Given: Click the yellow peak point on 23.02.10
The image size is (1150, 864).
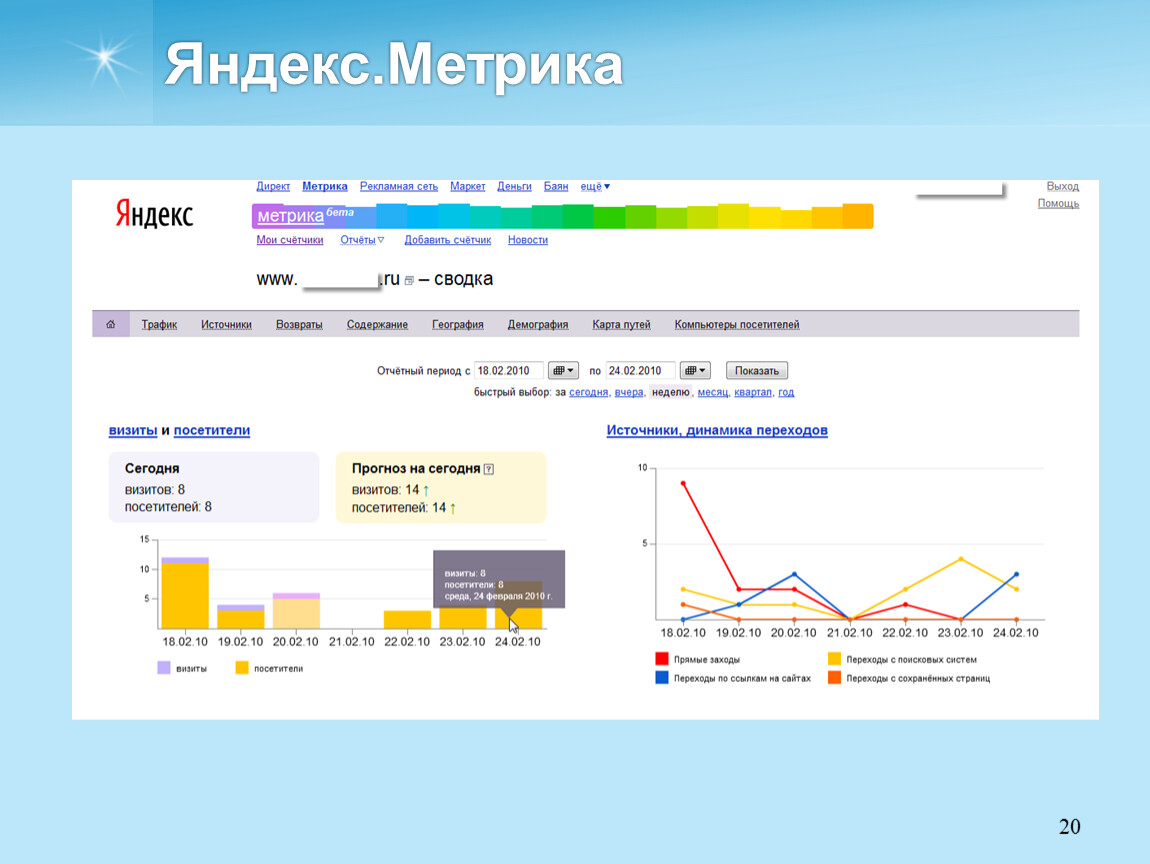Looking at the screenshot, I should (x=961, y=559).
